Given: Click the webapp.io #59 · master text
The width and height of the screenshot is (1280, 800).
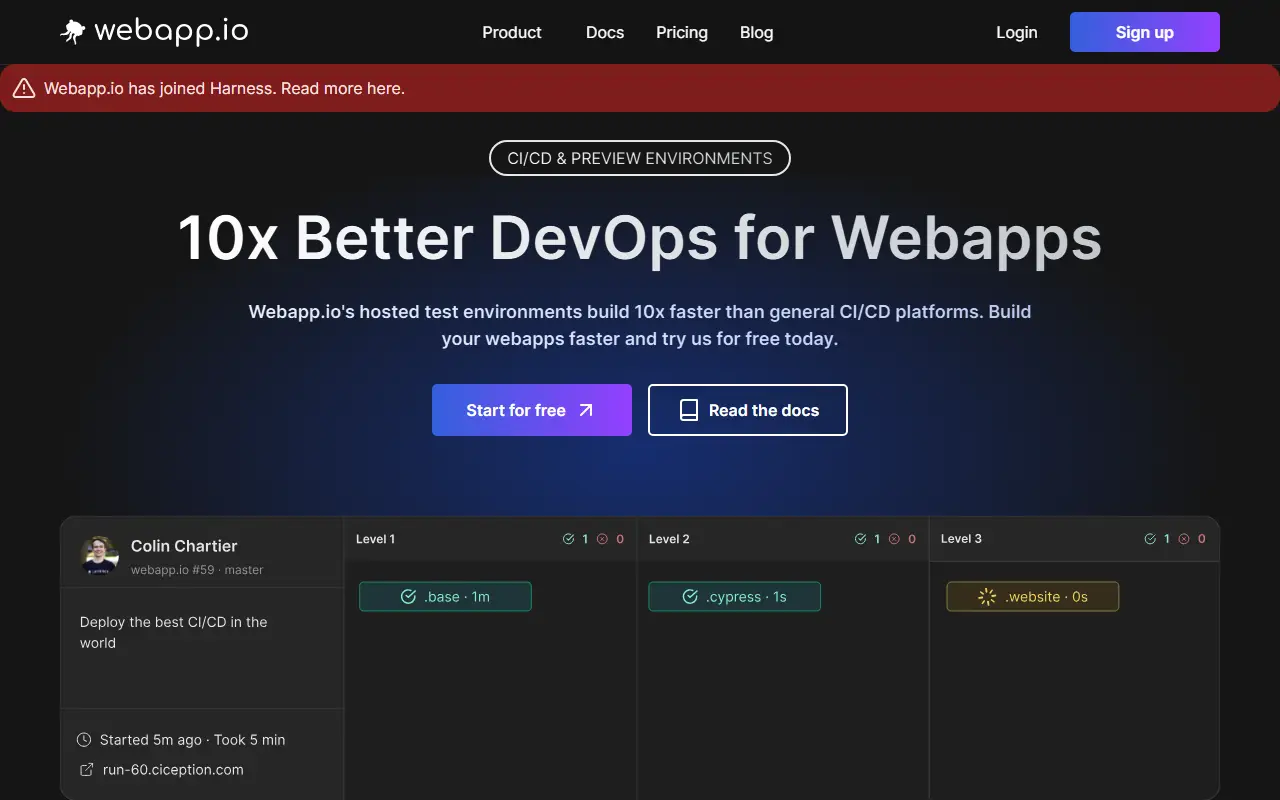Looking at the screenshot, I should coord(197,570).
